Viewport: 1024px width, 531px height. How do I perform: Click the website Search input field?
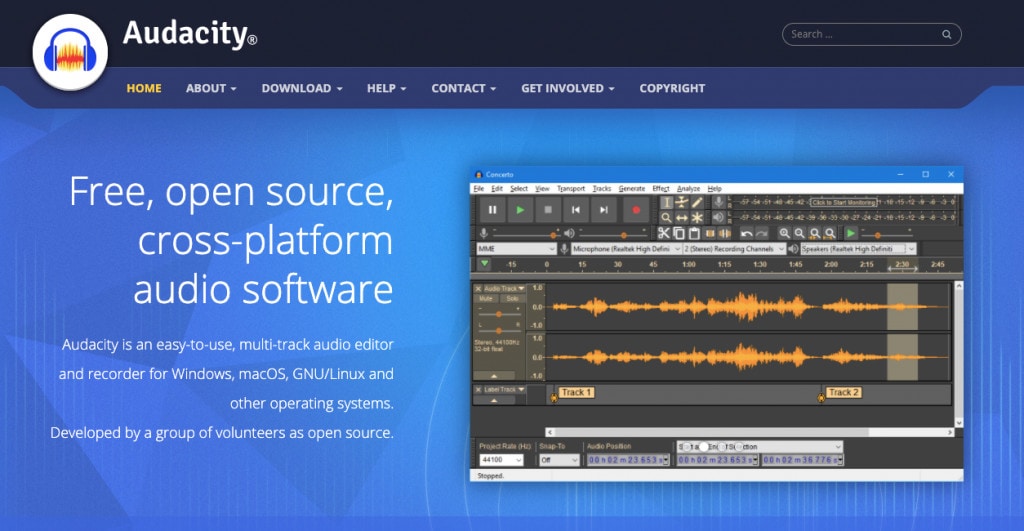pos(863,34)
